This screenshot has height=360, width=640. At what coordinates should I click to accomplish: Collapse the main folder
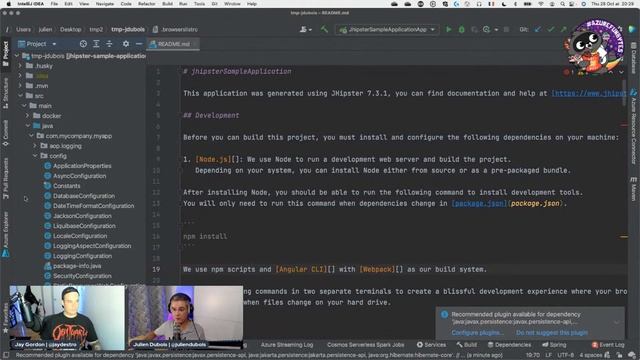pyautogui.click(x=24, y=106)
